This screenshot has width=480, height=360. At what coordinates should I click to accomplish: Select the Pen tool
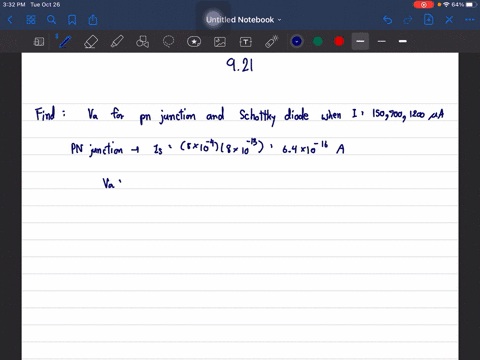(x=65, y=42)
